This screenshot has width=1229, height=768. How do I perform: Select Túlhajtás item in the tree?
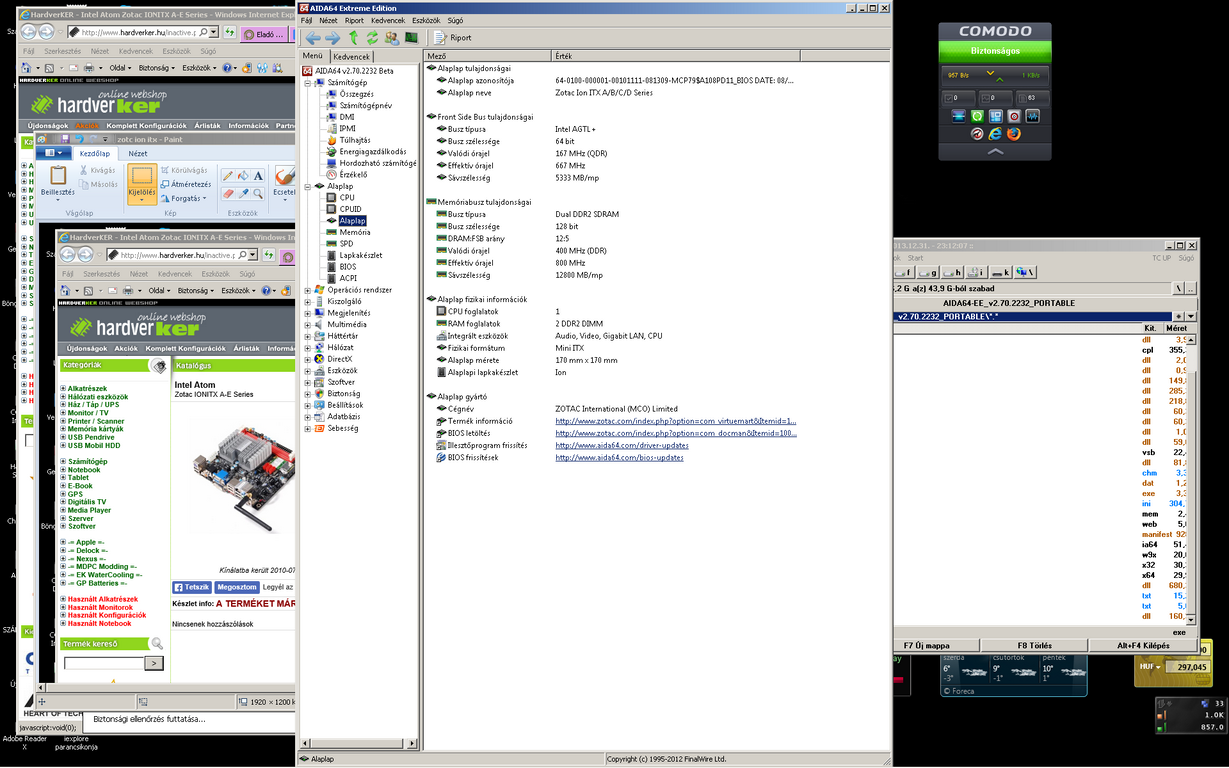355,140
